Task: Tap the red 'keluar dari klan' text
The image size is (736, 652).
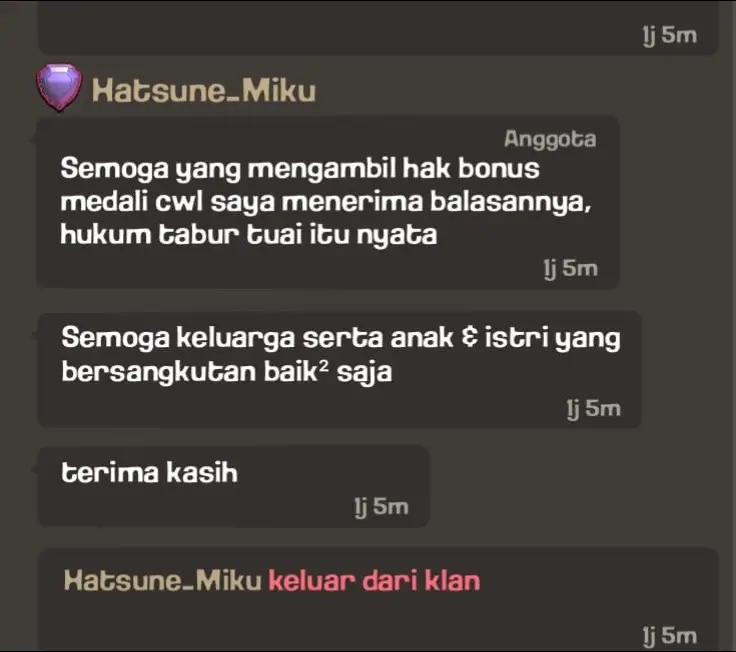Action: pyautogui.click(x=375, y=581)
